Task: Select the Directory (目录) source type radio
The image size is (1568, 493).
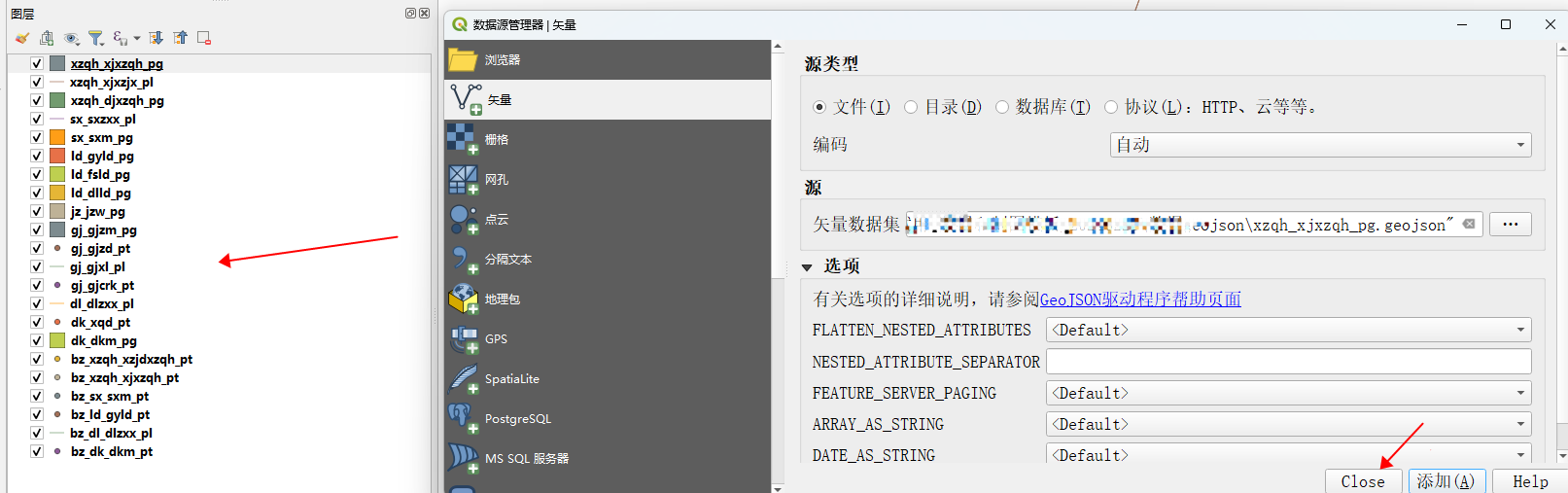Action: (911, 107)
